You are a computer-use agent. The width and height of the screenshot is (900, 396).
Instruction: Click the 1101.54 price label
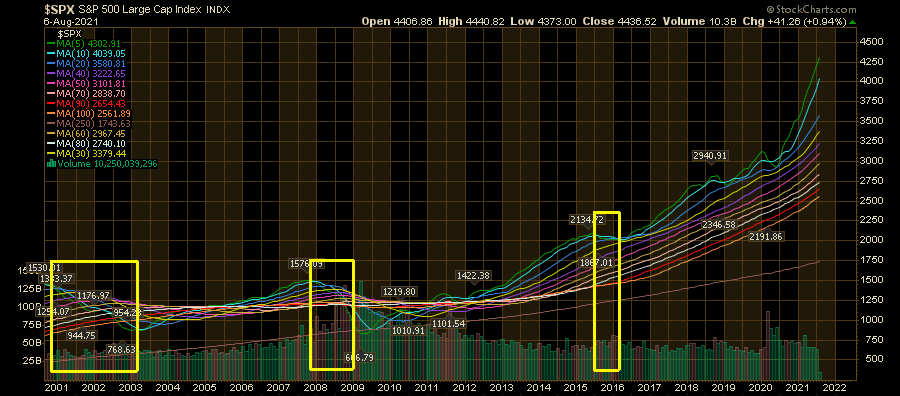click(x=447, y=324)
